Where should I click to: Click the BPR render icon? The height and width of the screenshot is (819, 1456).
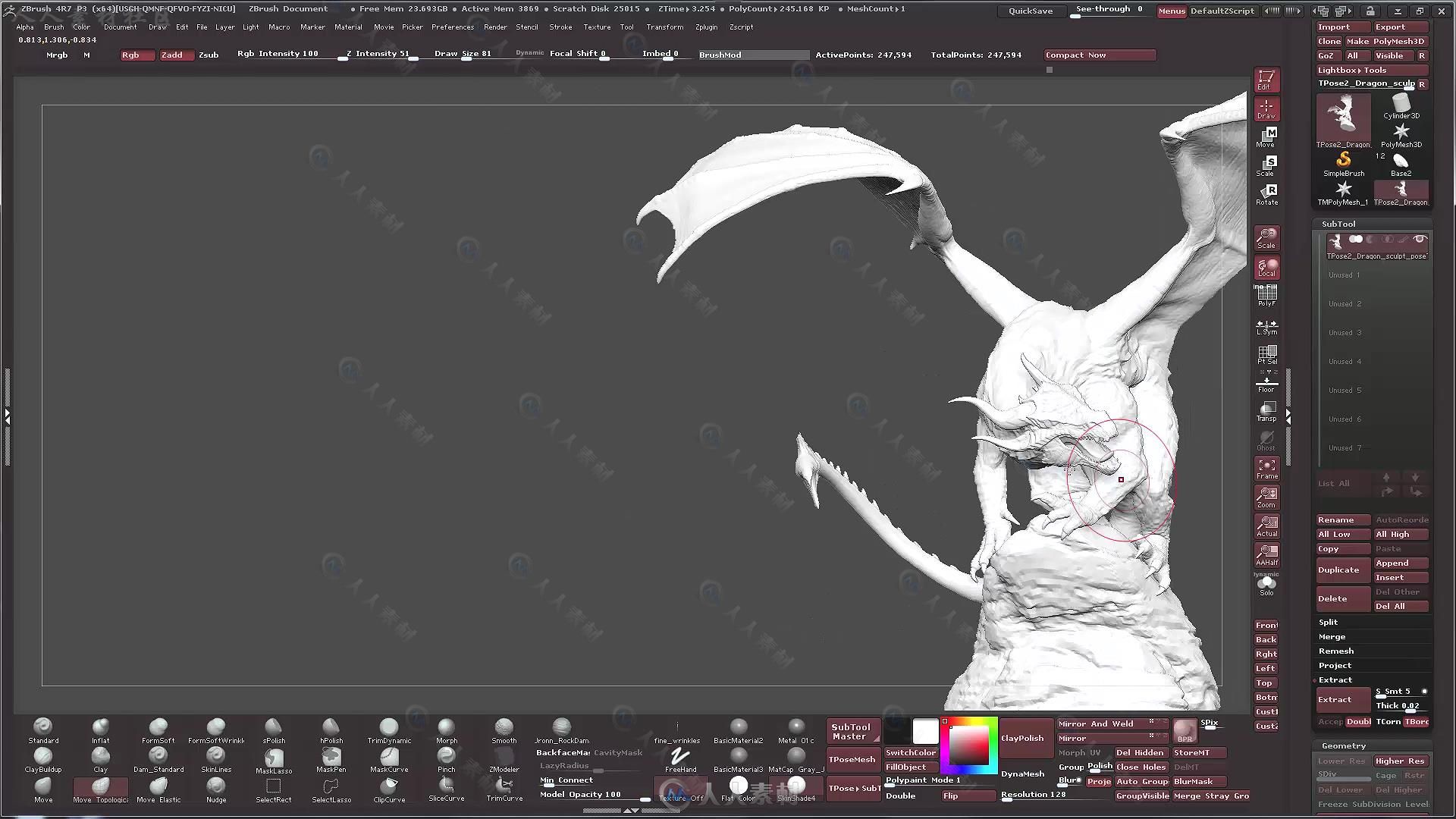point(1185,731)
